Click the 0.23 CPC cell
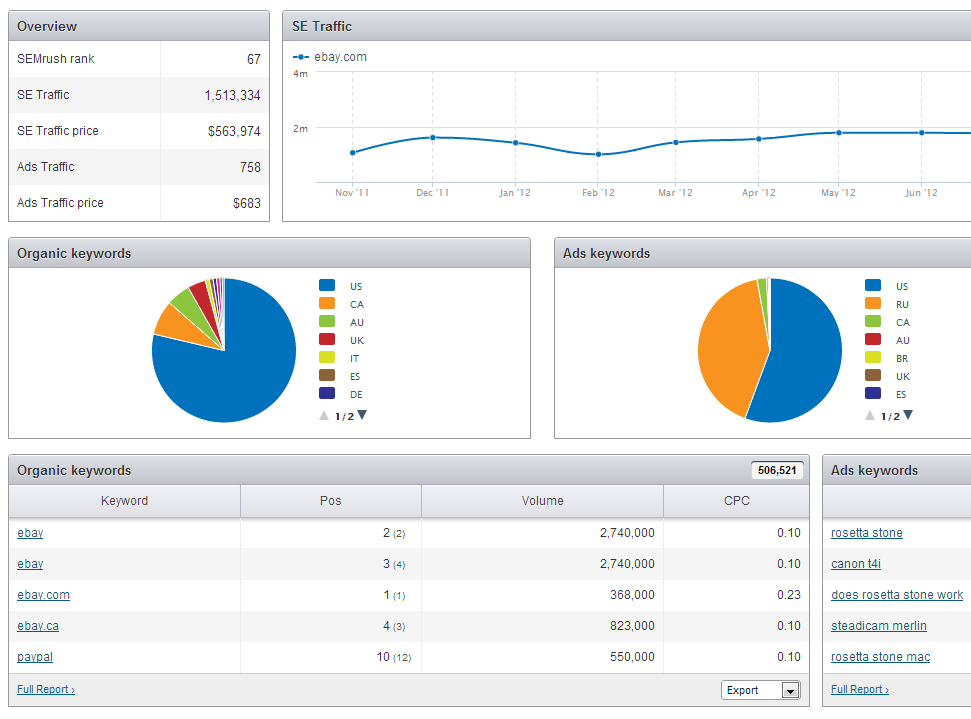 click(x=789, y=595)
